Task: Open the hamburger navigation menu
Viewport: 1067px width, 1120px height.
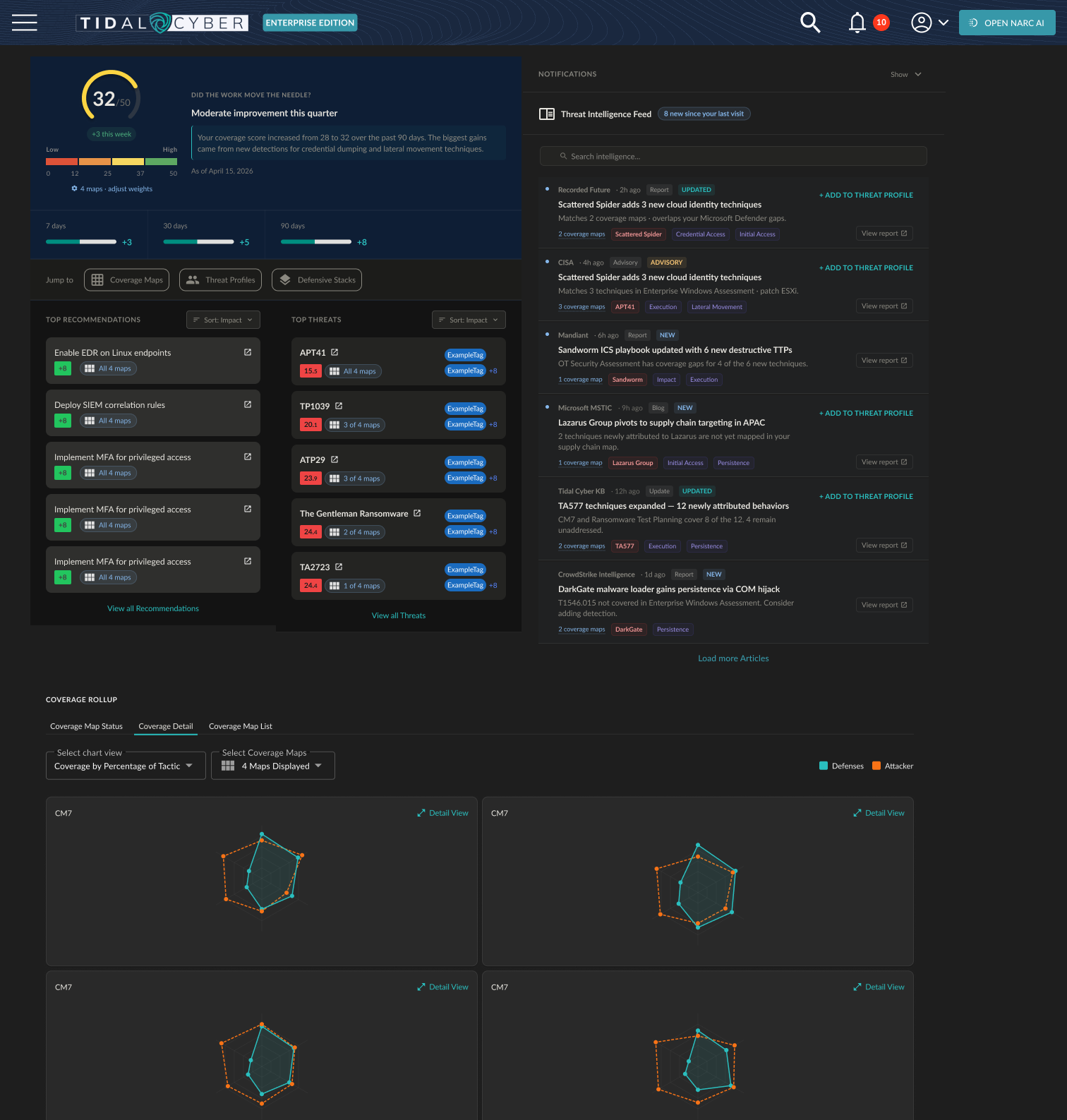Action: click(25, 23)
